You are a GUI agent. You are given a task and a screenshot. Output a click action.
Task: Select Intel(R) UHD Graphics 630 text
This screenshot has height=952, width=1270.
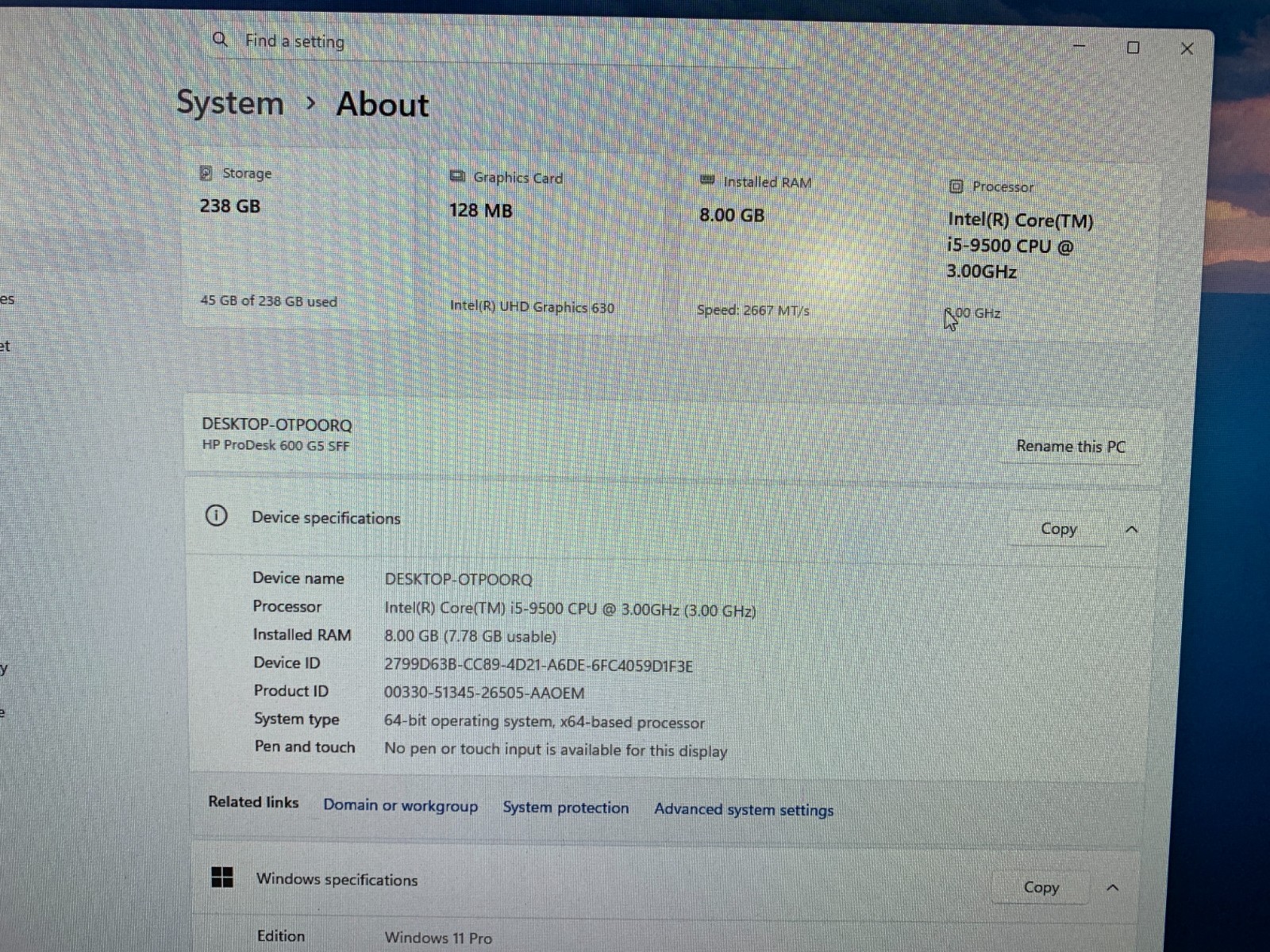click(x=532, y=307)
